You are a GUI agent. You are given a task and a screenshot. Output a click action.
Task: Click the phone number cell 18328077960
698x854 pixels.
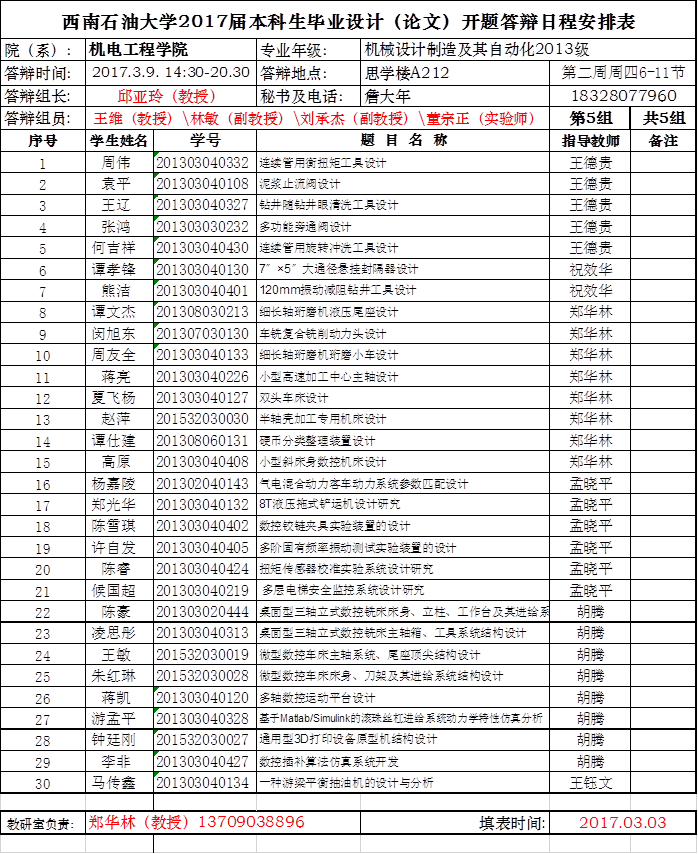coord(623,96)
